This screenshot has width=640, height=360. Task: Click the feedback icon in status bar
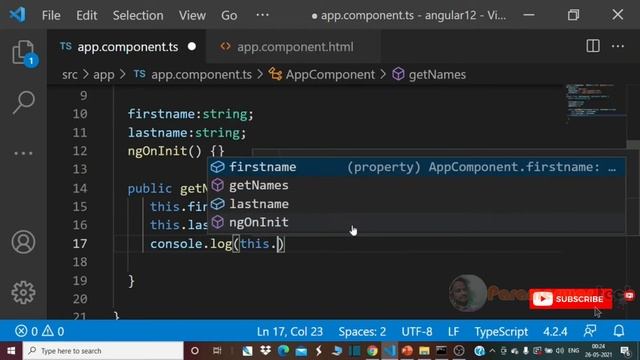[x=590, y=331]
